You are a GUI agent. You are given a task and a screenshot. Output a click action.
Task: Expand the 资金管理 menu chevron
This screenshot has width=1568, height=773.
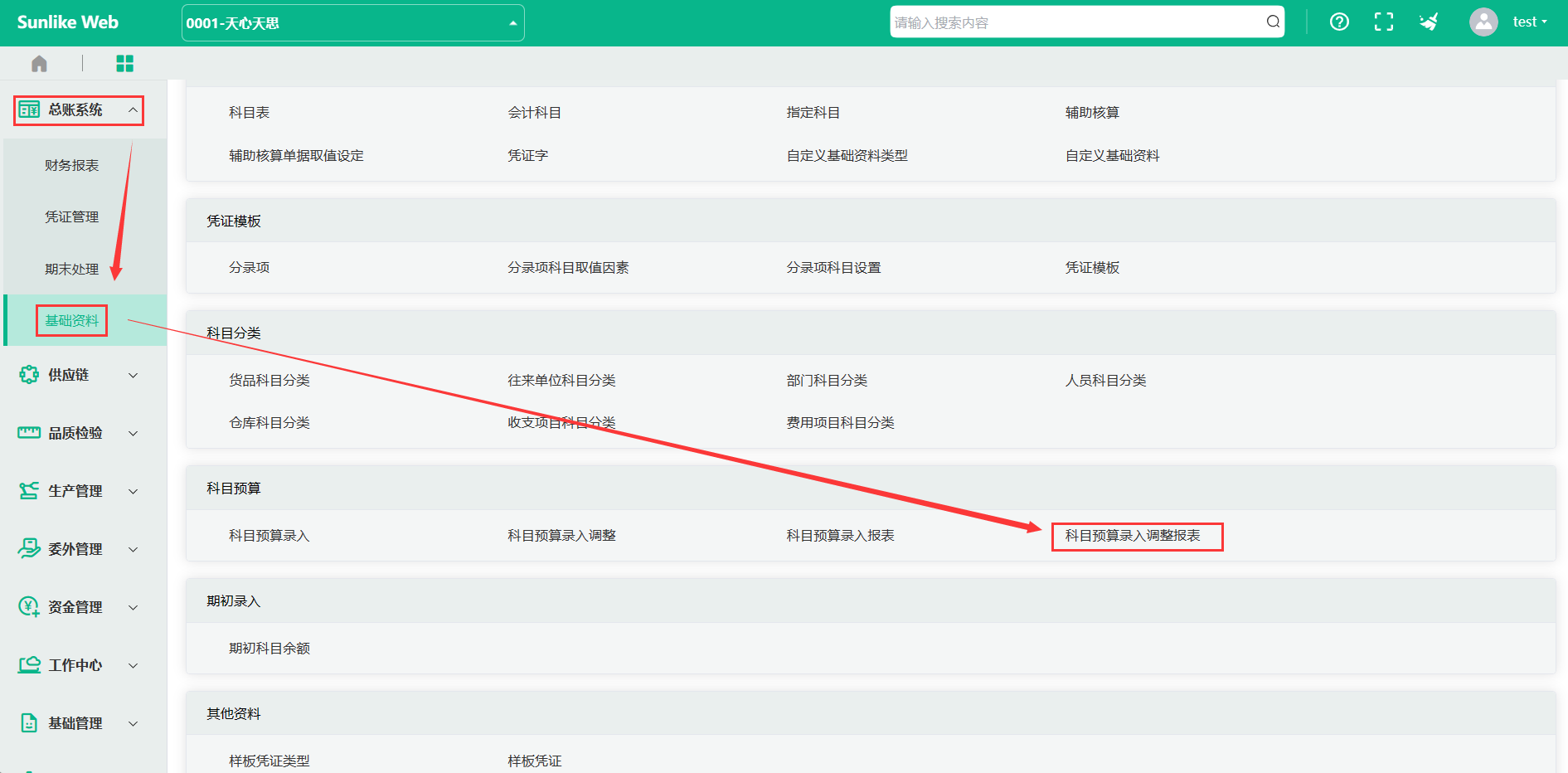133,608
